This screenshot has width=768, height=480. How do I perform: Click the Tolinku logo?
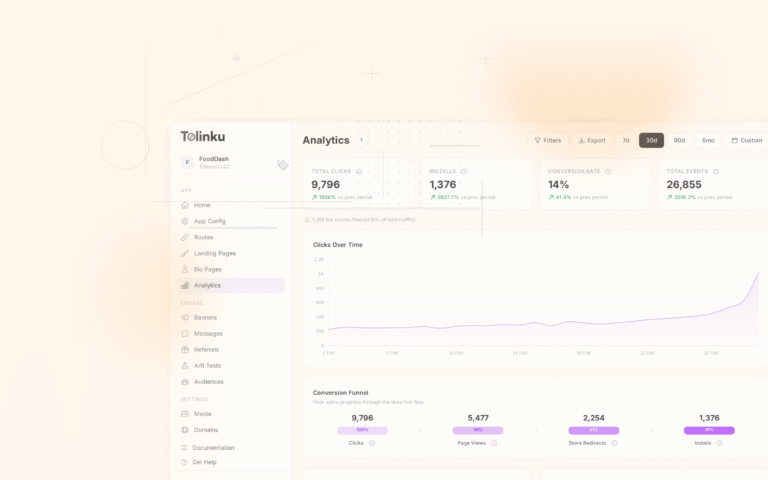(203, 137)
